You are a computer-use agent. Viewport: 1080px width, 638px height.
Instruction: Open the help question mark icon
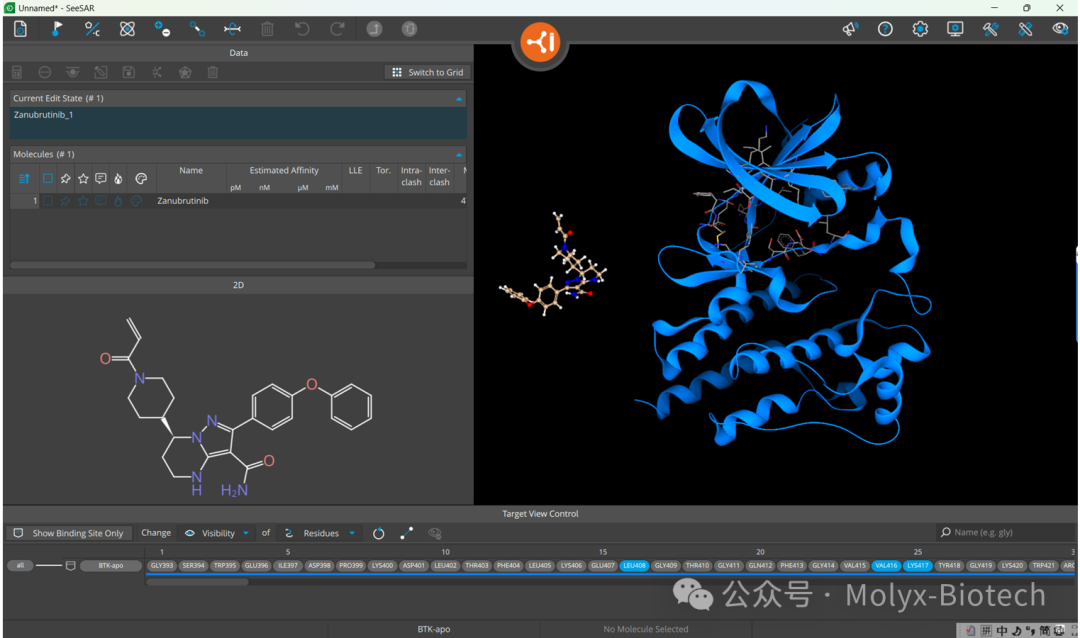click(x=885, y=29)
